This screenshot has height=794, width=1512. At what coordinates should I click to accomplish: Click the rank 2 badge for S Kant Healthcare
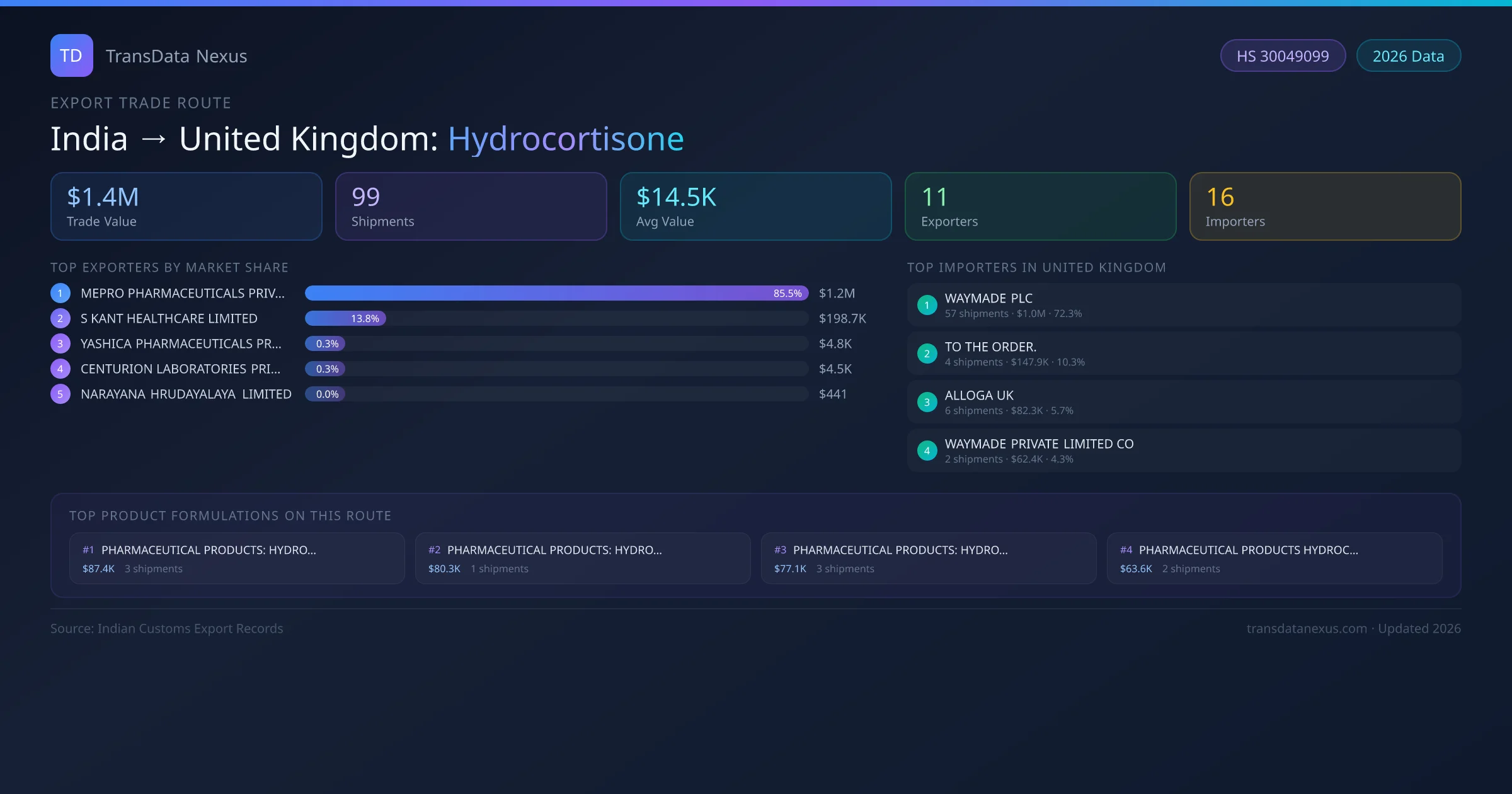click(60, 318)
